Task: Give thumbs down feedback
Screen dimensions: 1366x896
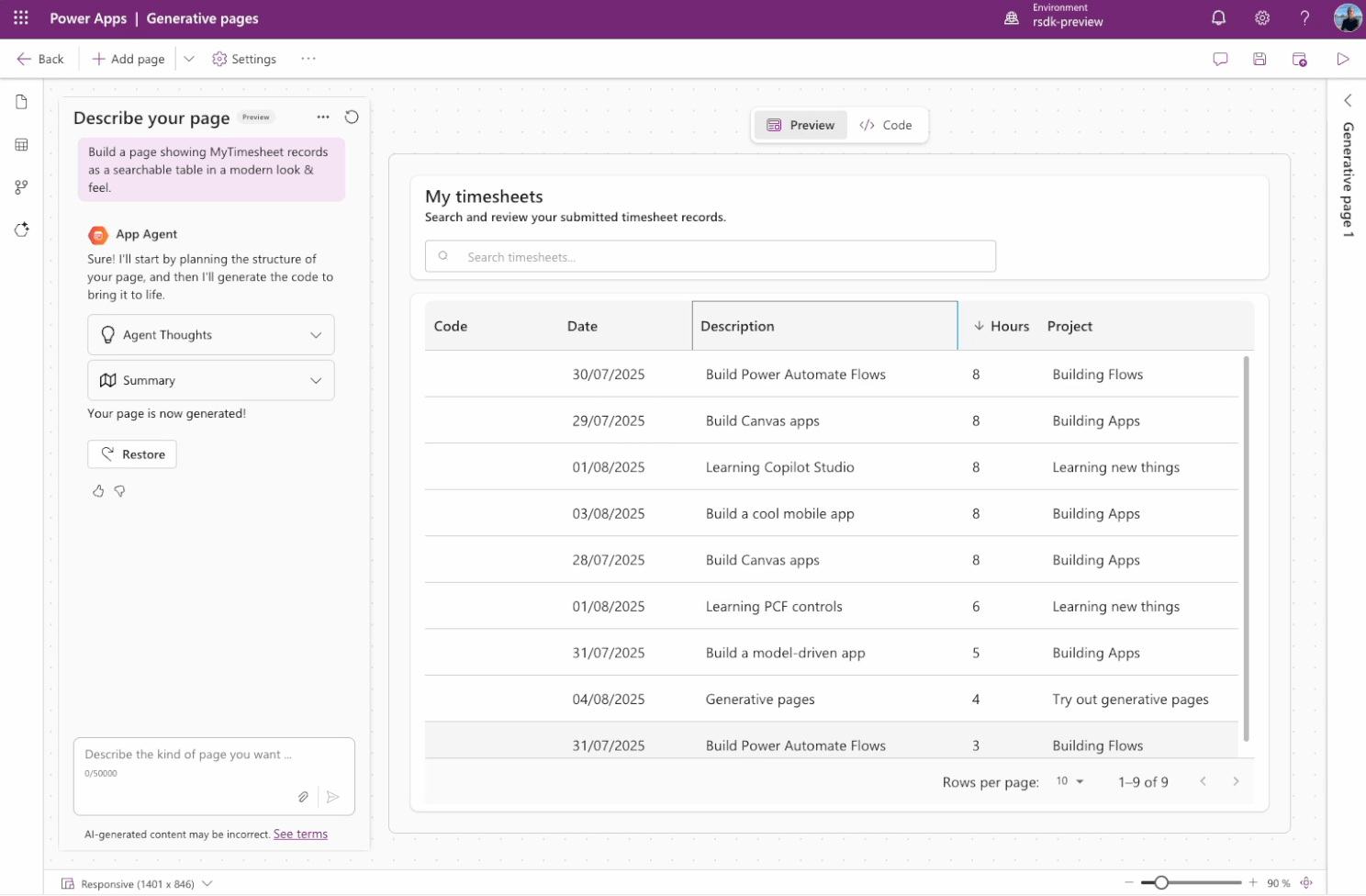Action: pos(119,491)
